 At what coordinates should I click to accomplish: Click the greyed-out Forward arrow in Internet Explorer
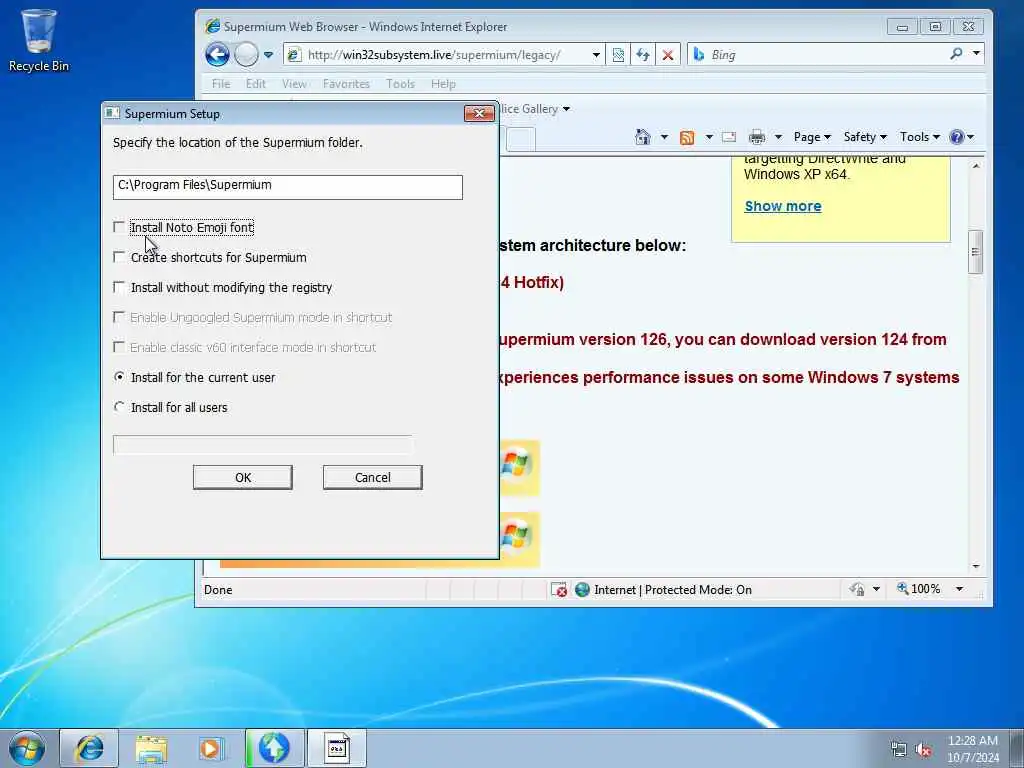click(x=246, y=54)
